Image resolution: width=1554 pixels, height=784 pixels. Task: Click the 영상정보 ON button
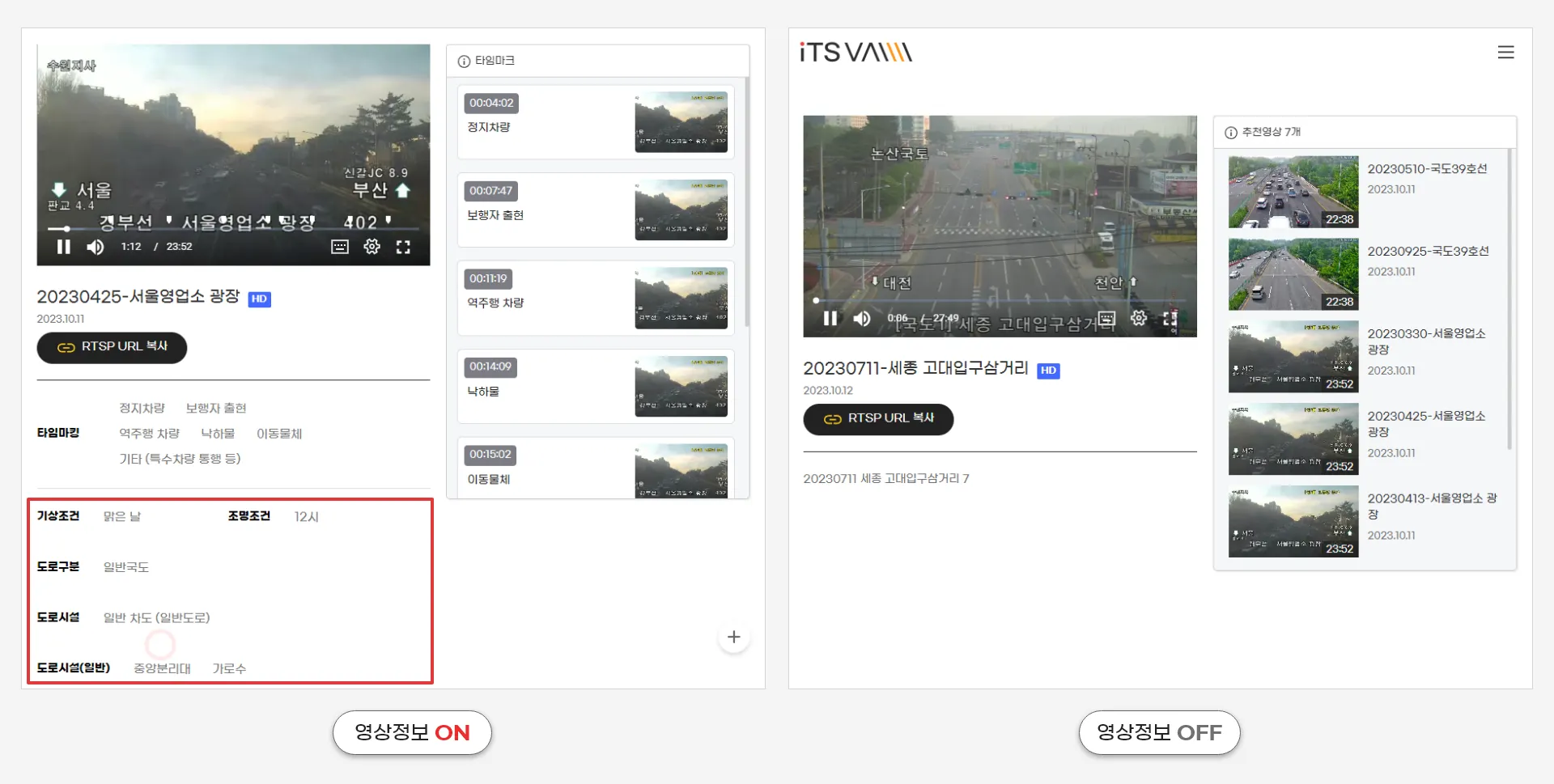pyautogui.click(x=412, y=733)
